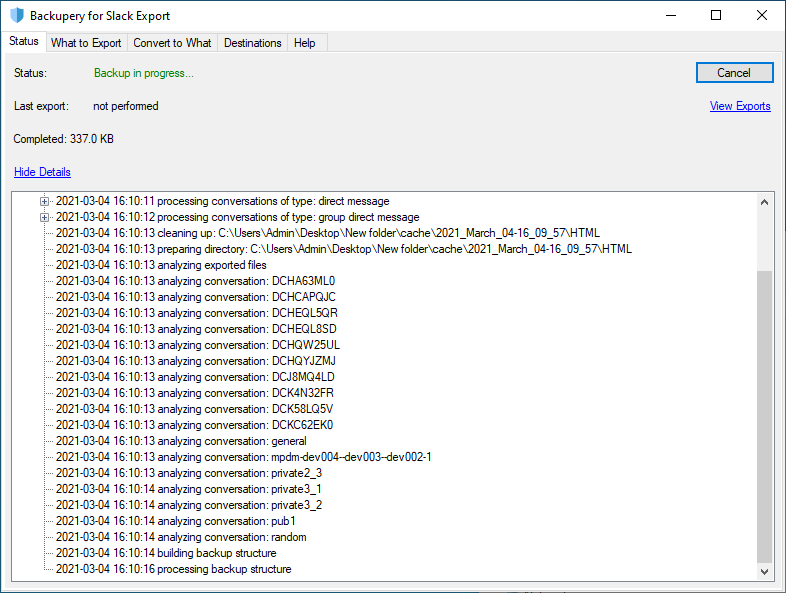Expand the group direct message log entry

point(45,218)
